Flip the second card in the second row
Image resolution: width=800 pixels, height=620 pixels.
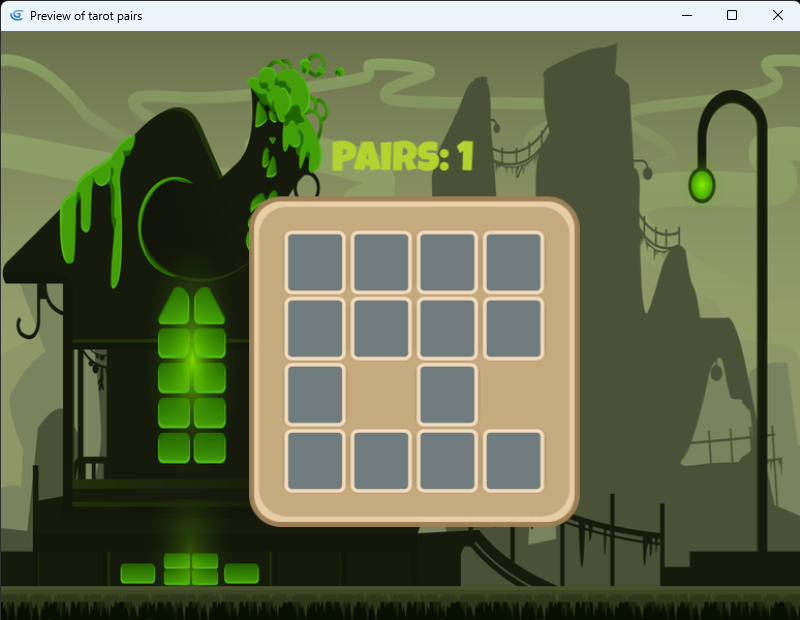[381, 329]
